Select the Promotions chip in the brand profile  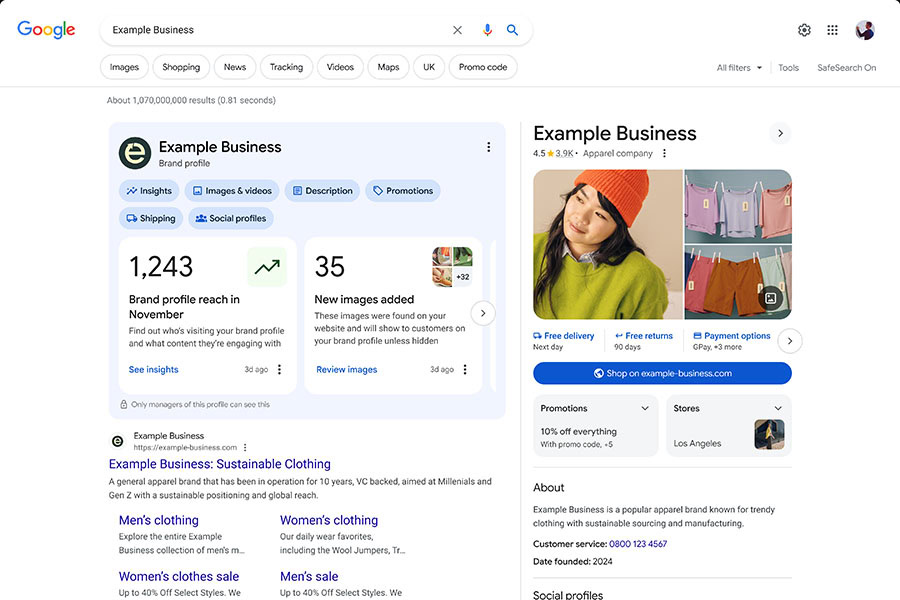(x=403, y=191)
